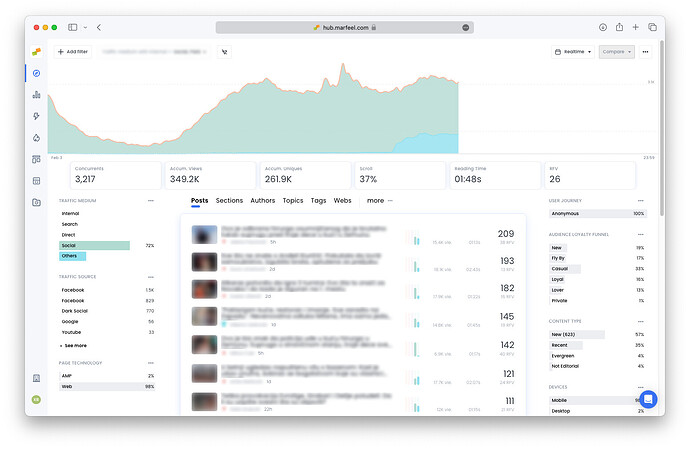This screenshot has height=449, width=690.
Task: Click the applied filter chip next to Add filter
Action: (154, 52)
